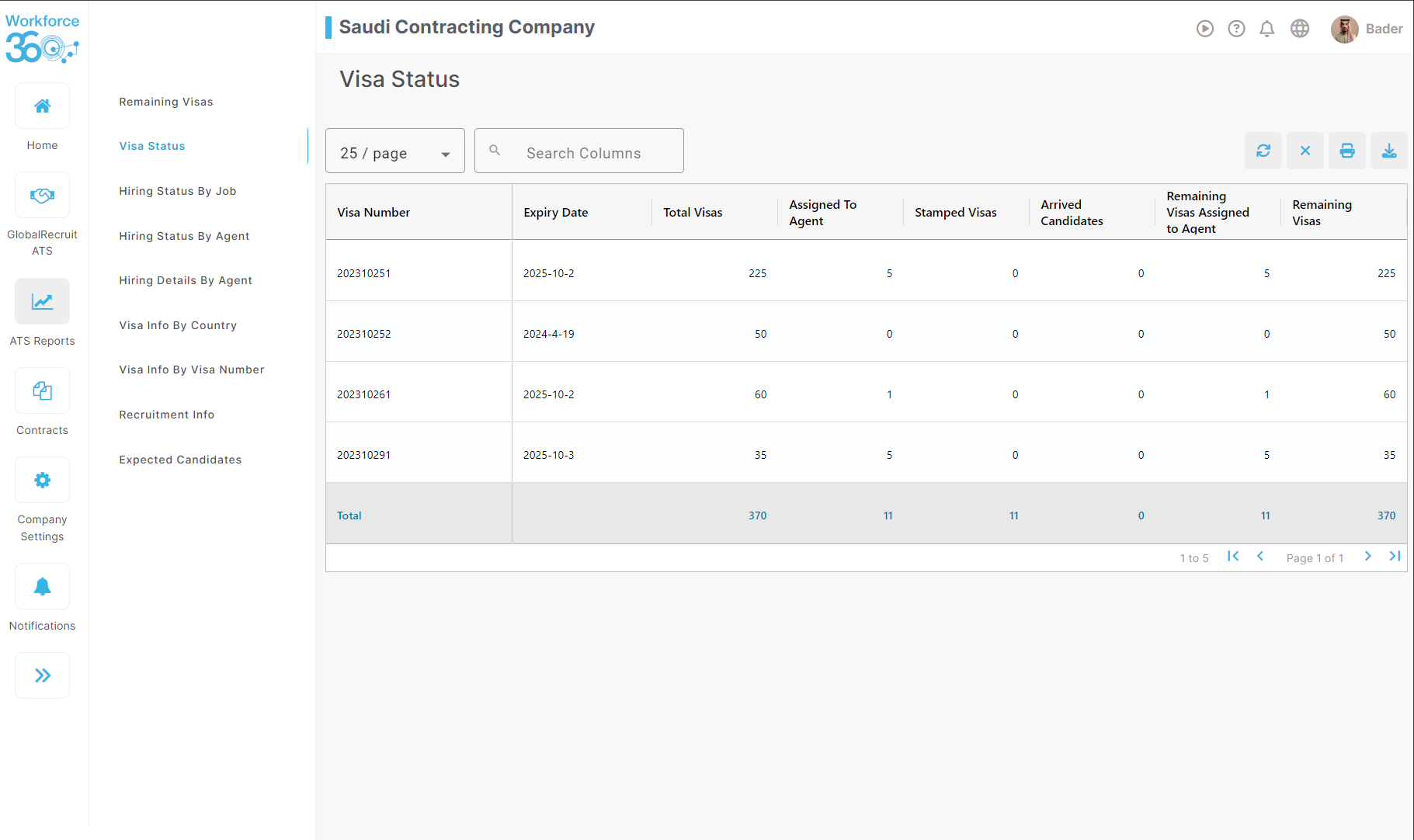This screenshot has width=1414, height=840.
Task: Open the 25 per page dropdown
Action: coord(394,151)
